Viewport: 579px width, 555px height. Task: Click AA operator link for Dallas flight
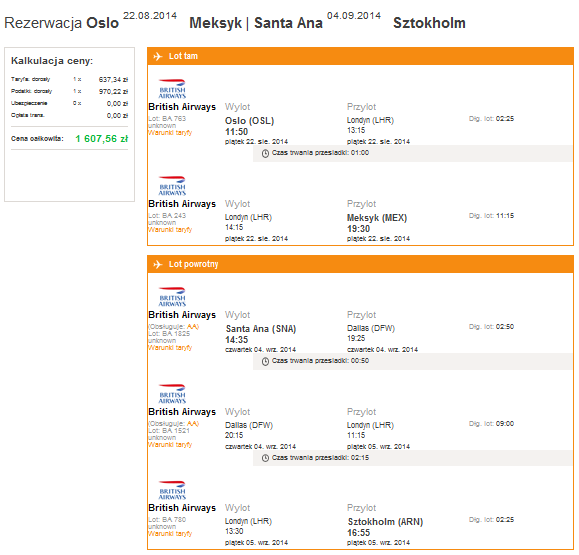click(x=192, y=424)
